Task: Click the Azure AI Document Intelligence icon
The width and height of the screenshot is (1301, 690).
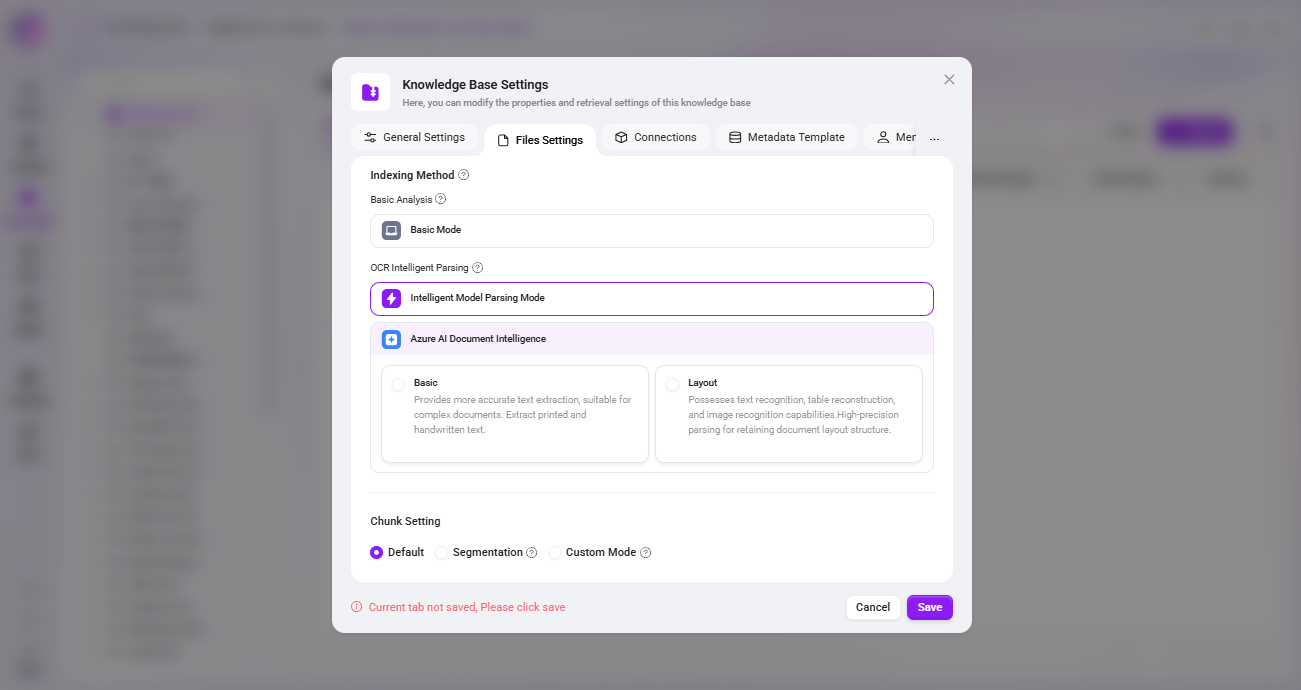Action: 392,339
